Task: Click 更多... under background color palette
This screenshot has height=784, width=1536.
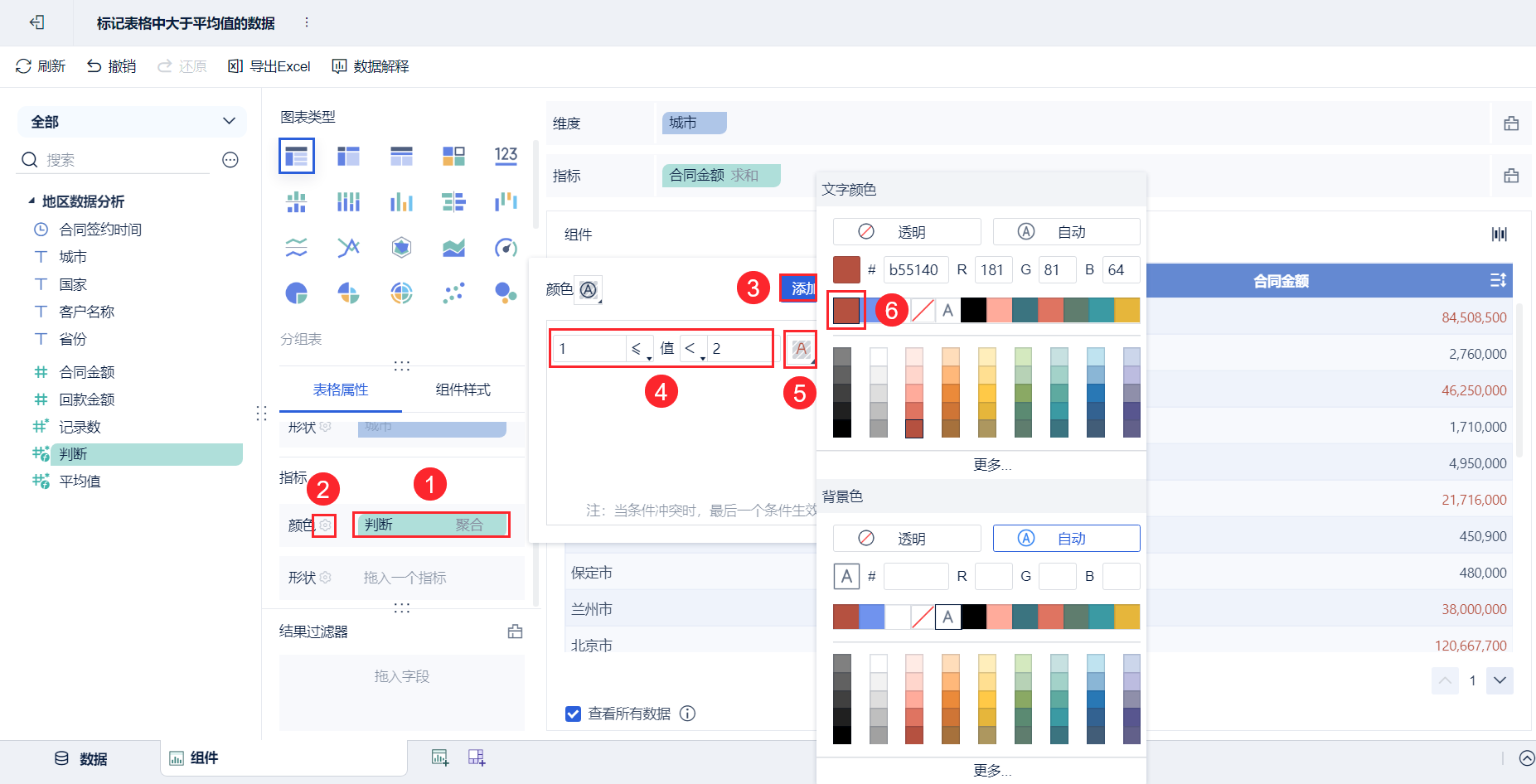Action: point(991,771)
